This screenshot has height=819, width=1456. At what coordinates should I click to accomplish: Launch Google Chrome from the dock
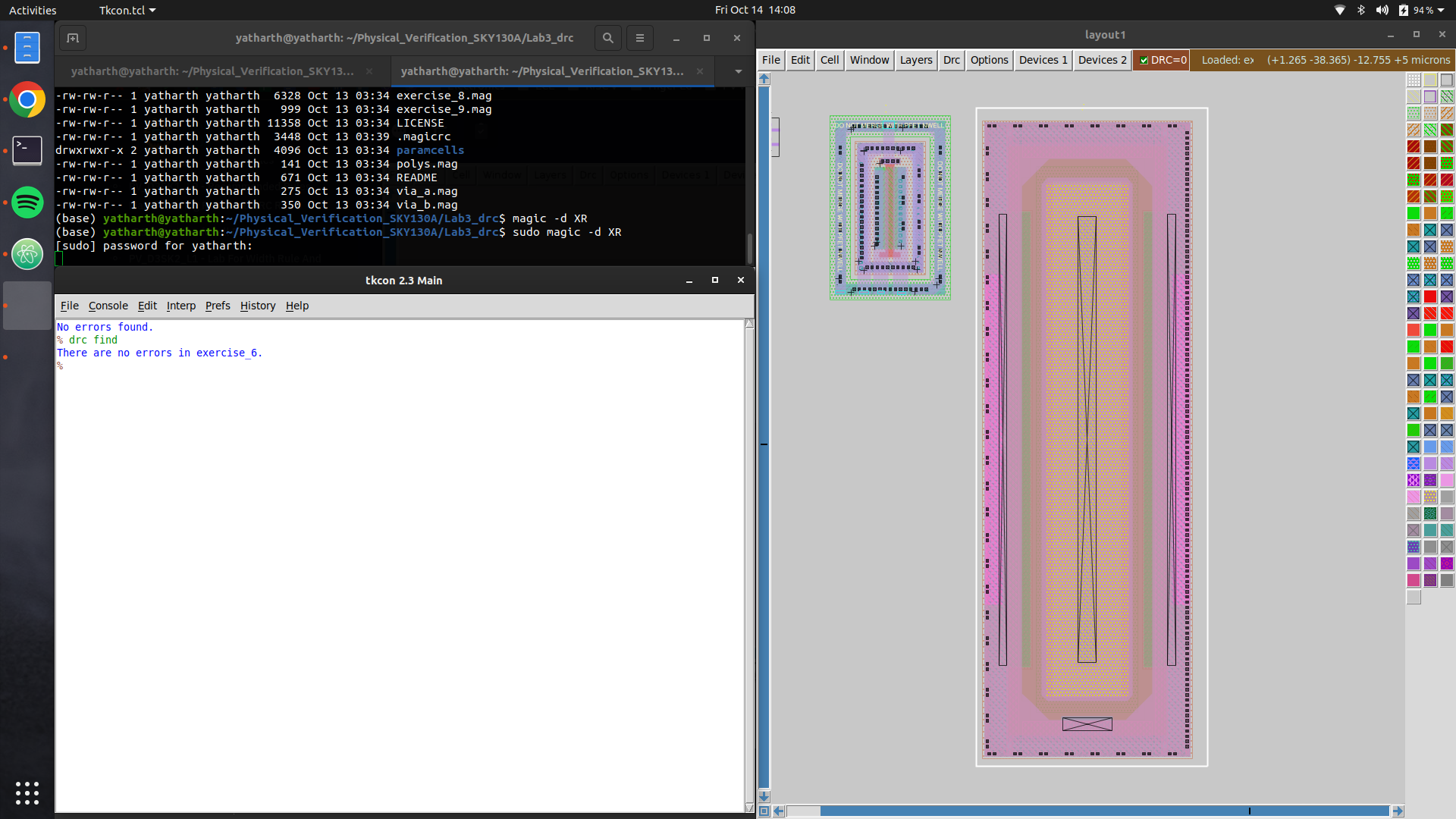(27, 99)
